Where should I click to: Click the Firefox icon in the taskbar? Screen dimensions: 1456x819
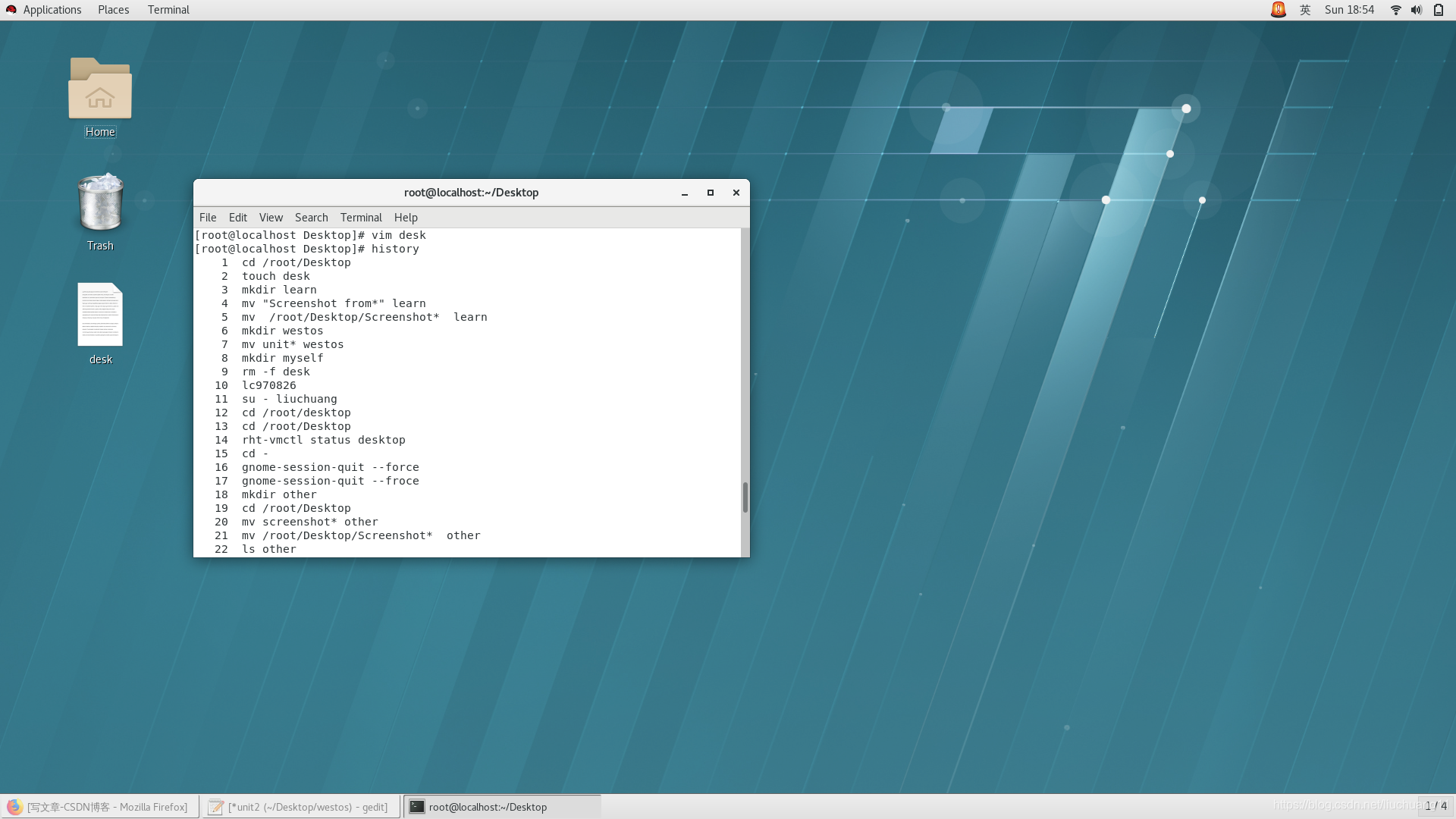pos(14,806)
